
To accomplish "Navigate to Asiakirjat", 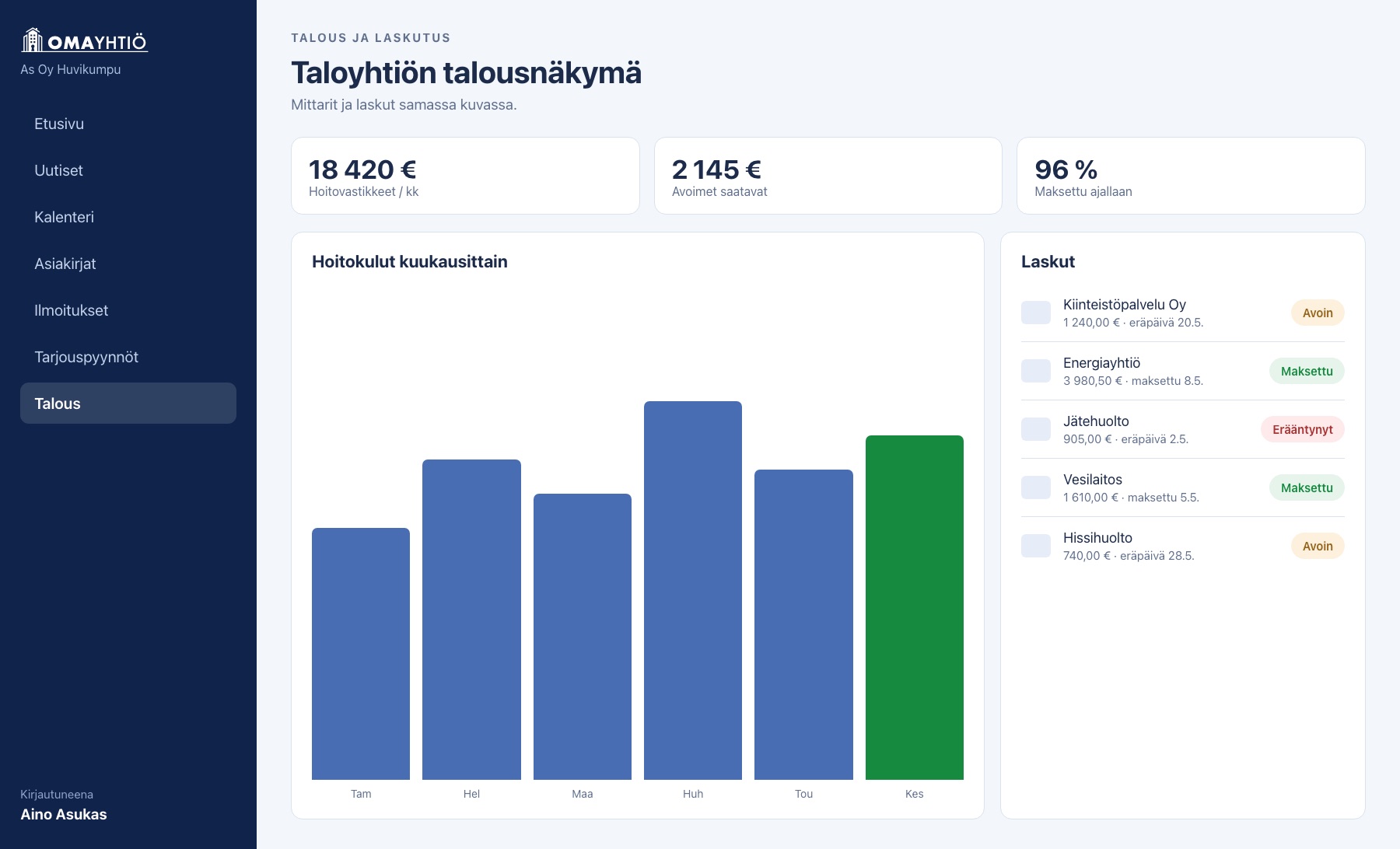I will [128, 264].
